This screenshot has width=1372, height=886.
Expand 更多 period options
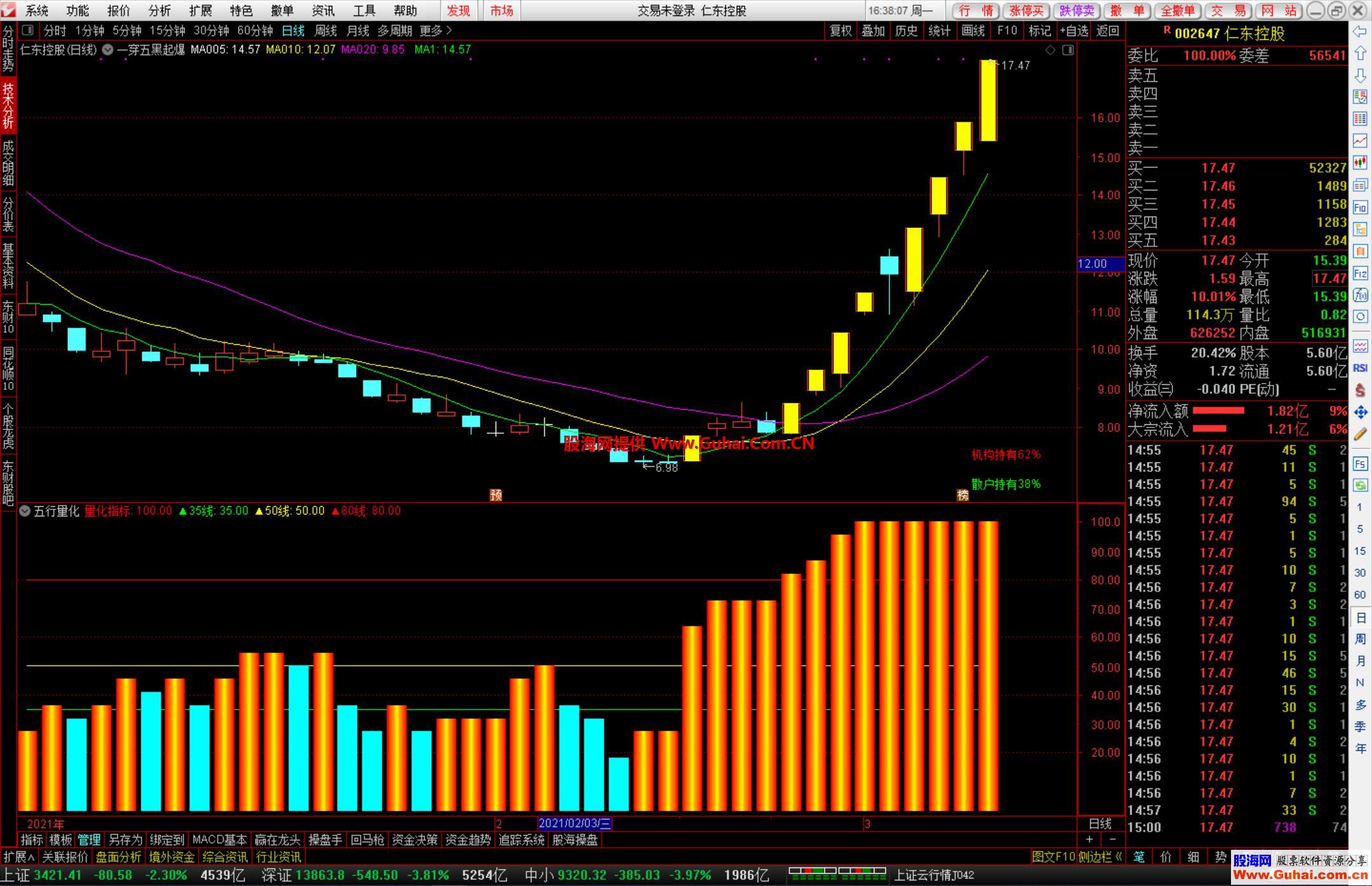(x=436, y=30)
